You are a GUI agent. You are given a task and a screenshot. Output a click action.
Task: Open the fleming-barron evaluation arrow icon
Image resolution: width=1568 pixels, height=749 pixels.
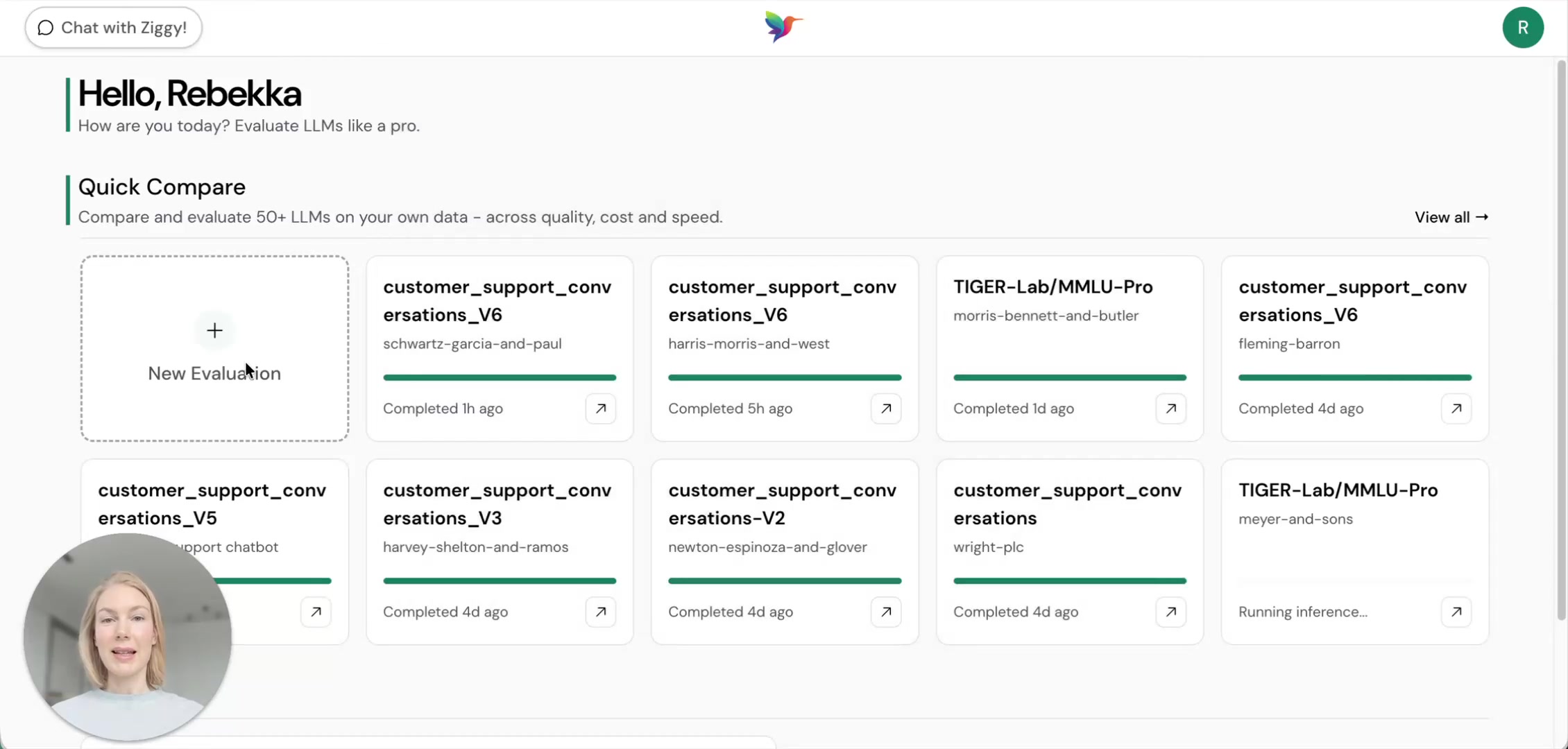pyautogui.click(x=1456, y=408)
